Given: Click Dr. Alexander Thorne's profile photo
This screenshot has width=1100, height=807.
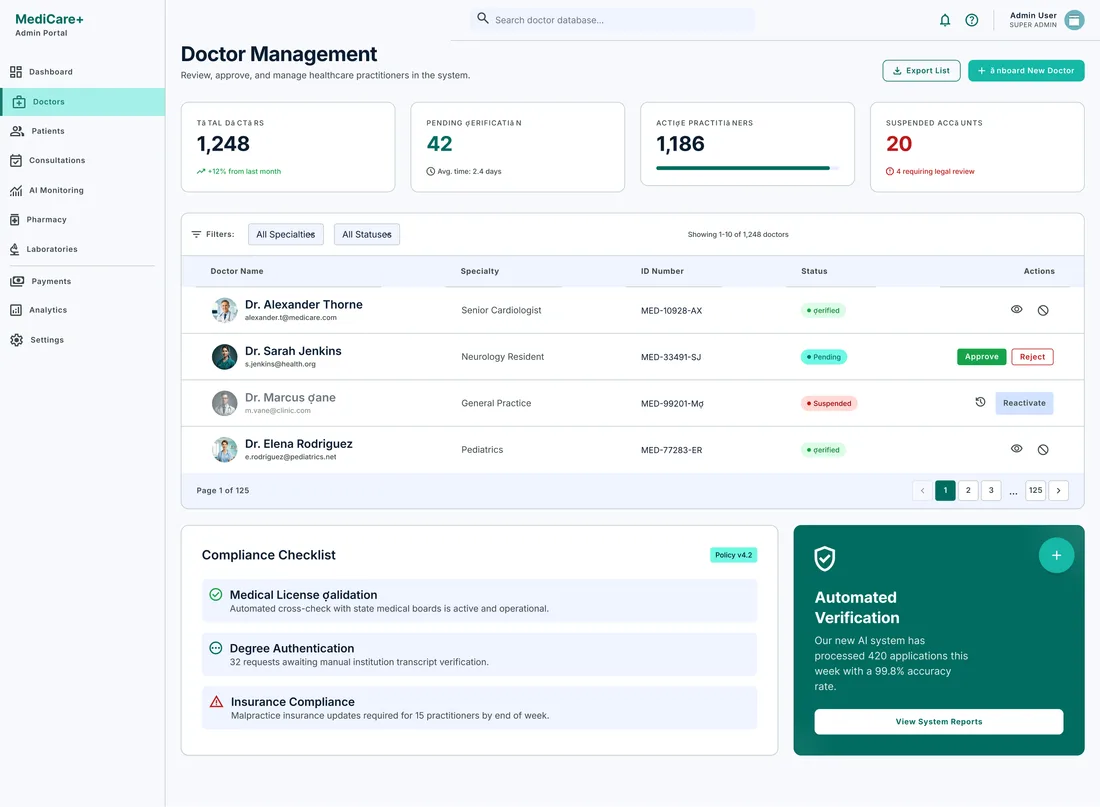Looking at the screenshot, I should pyautogui.click(x=224, y=309).
